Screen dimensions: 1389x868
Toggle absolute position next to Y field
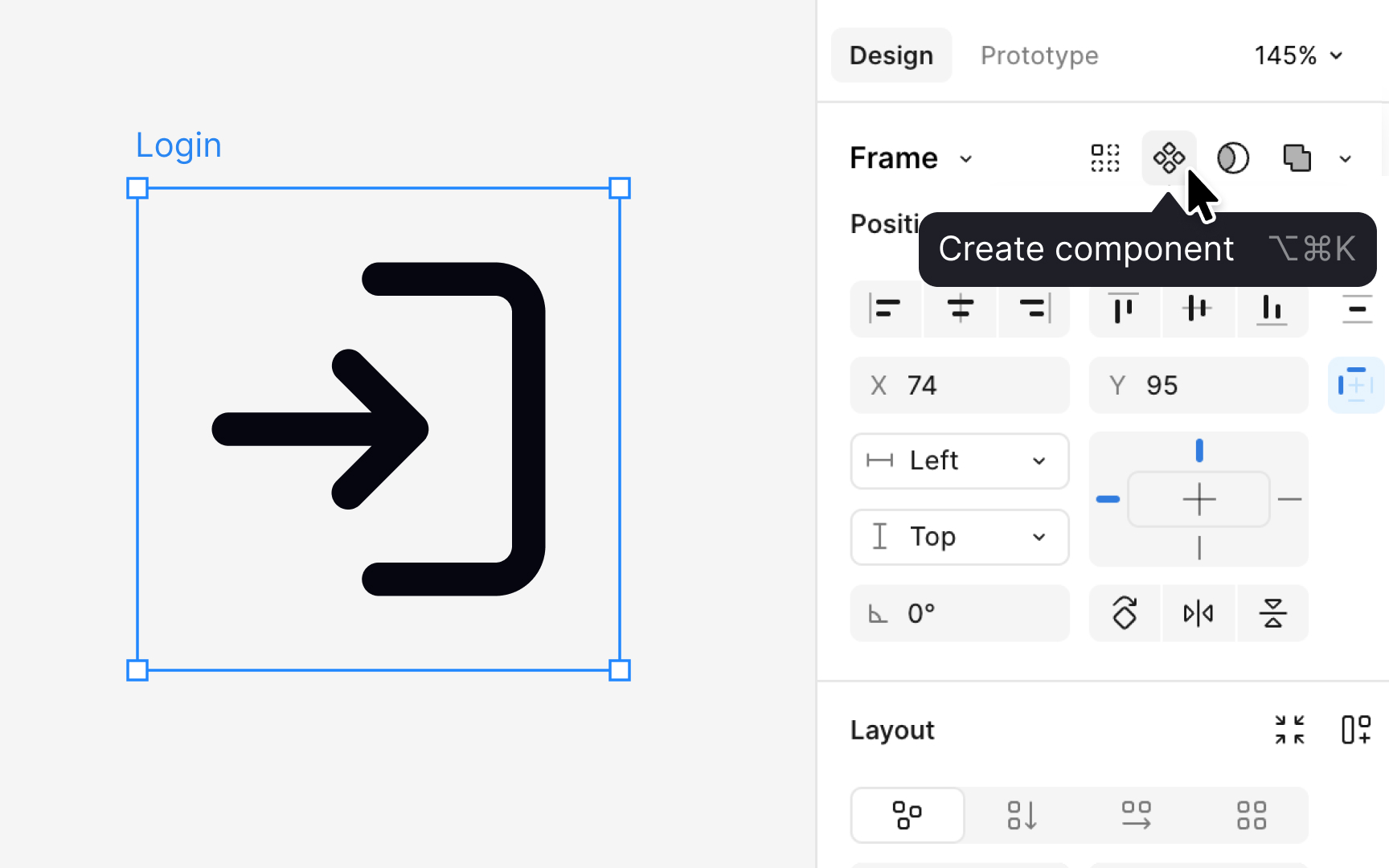point(1355,385)
